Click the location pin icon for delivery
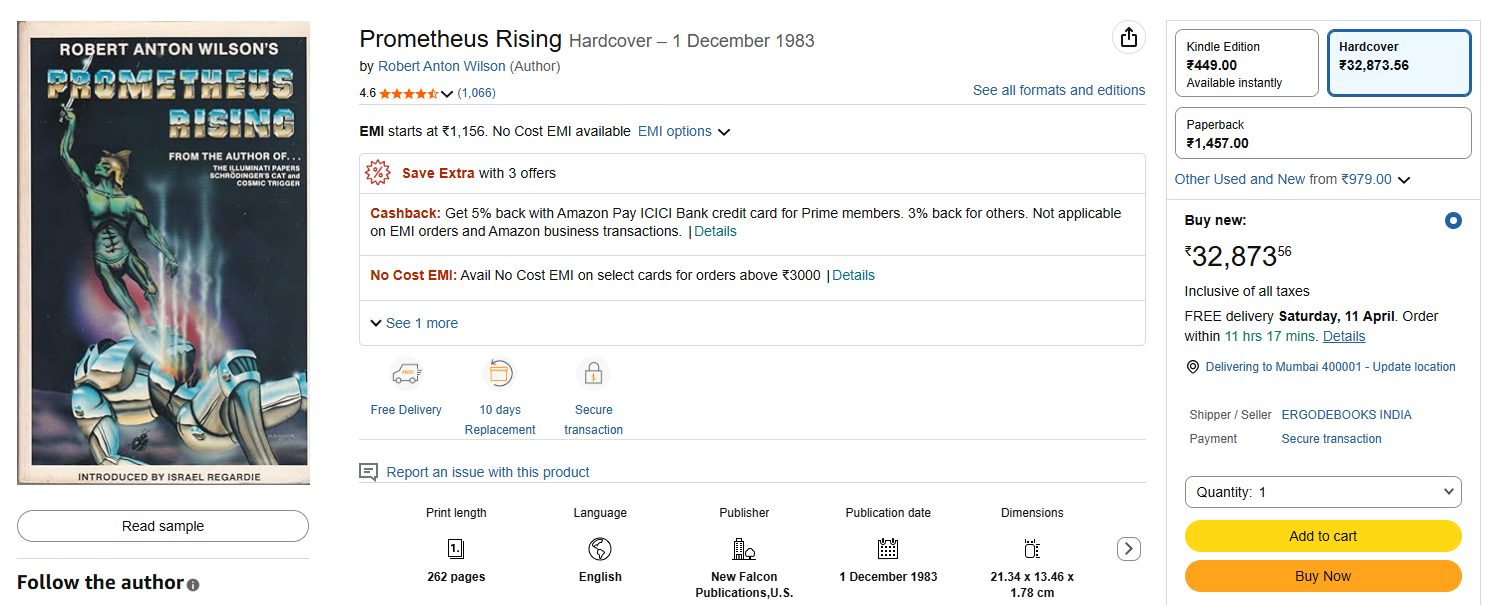This screenshot has width=1502, height=605. click(x=1192, y=367)
